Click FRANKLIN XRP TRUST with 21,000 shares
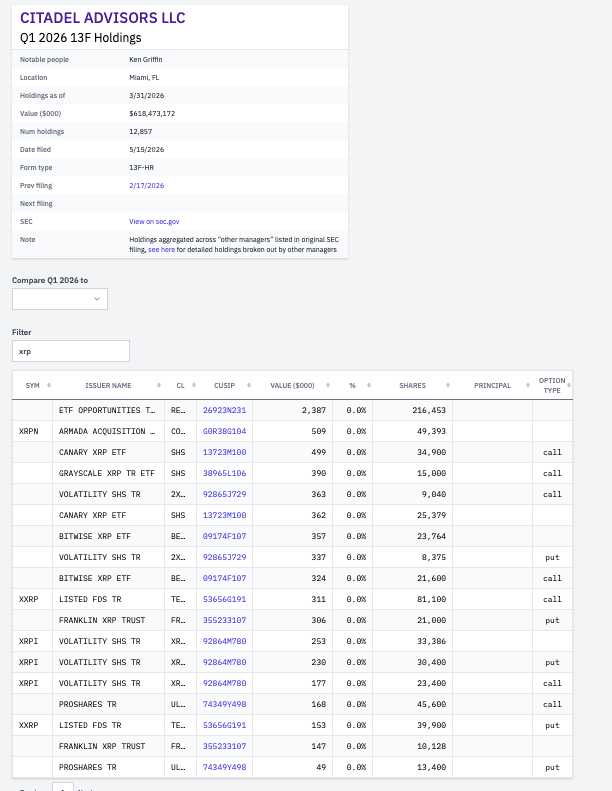This screenshot has width=612, height=791. 108,620
